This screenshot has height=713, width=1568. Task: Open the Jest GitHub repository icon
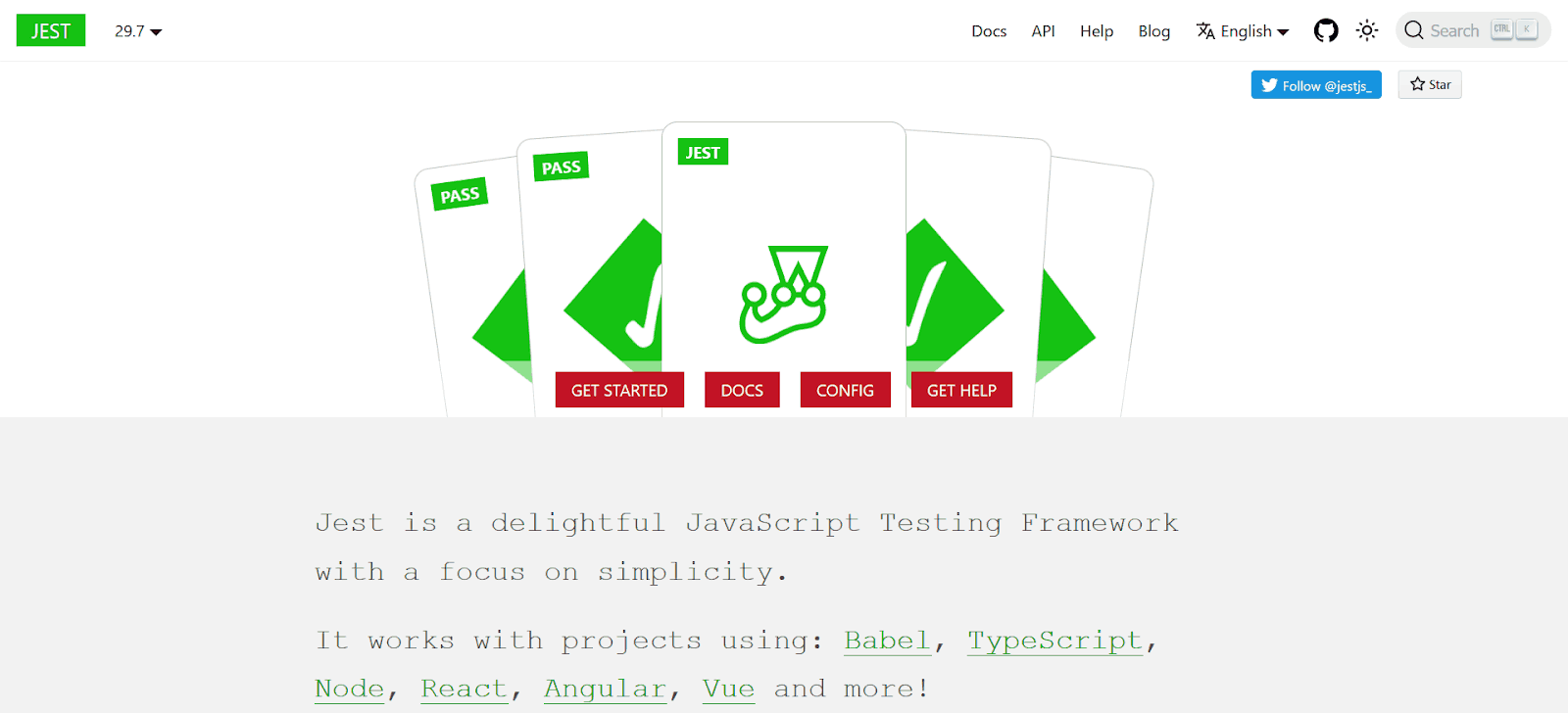(1326, 31)
